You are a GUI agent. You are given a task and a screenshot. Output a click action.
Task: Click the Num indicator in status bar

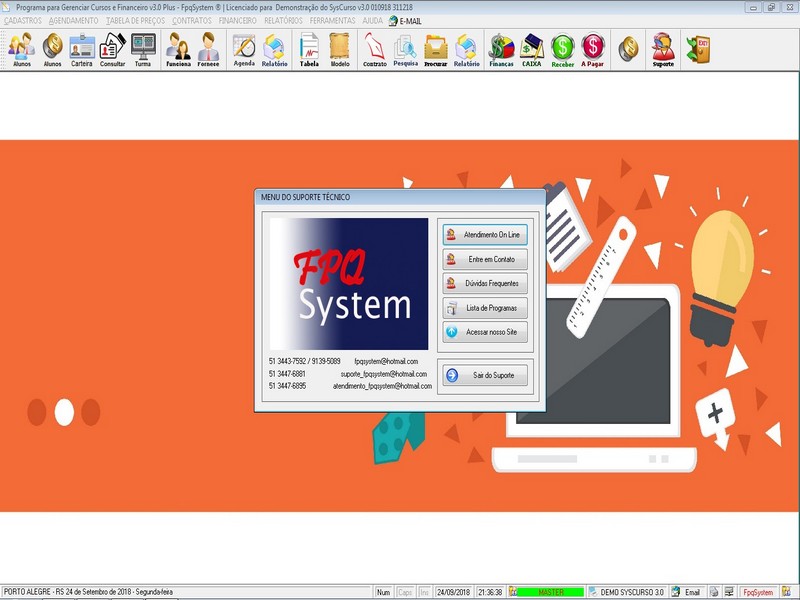pos(383,592)
